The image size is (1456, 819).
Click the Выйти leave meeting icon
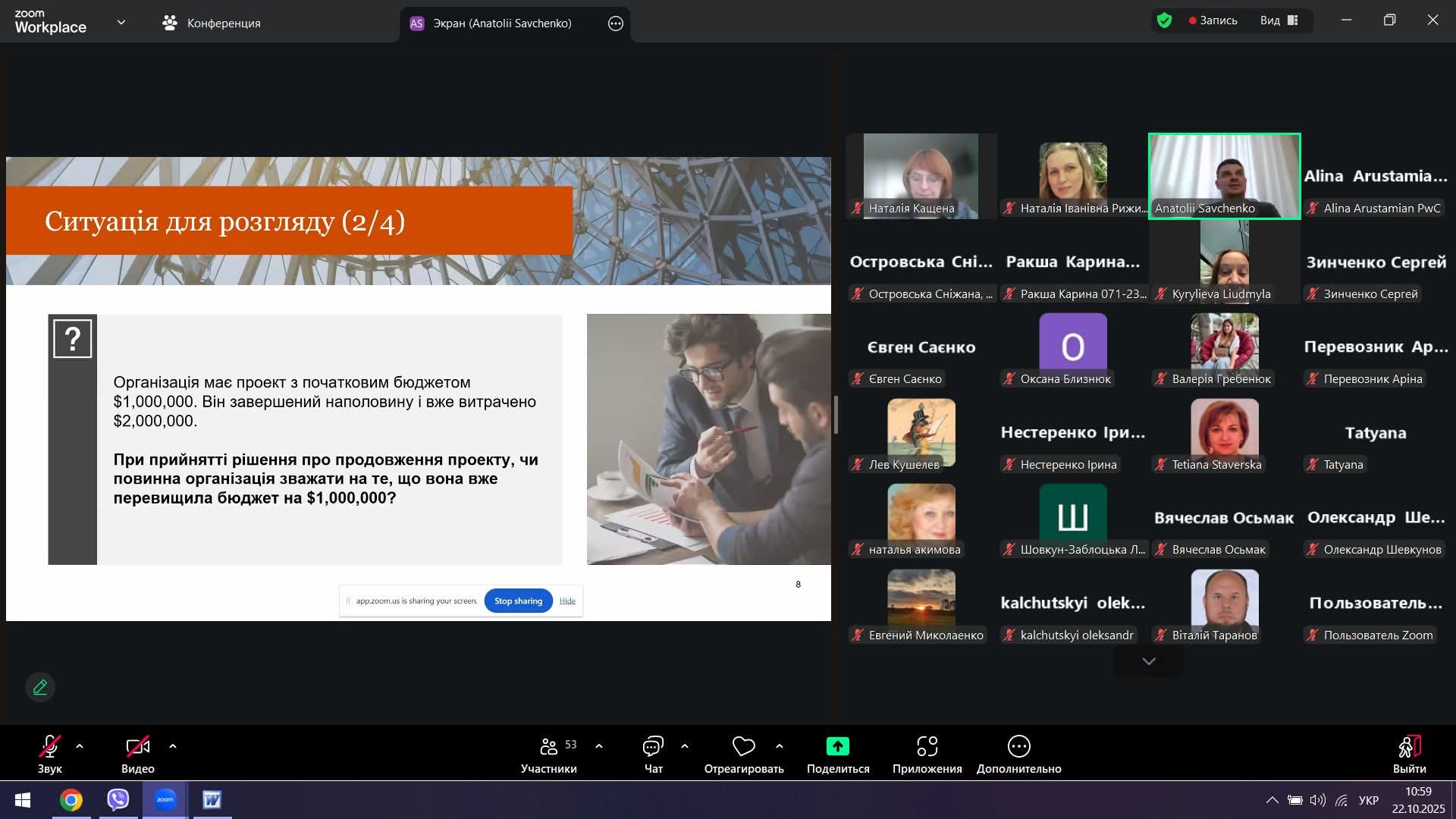[x=1409, y=747]
